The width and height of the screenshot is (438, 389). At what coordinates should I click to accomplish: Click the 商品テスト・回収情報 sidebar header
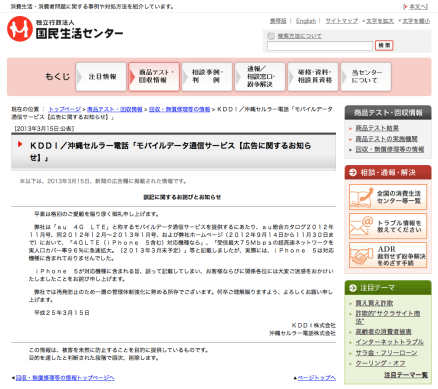click(x=388, y=113)
